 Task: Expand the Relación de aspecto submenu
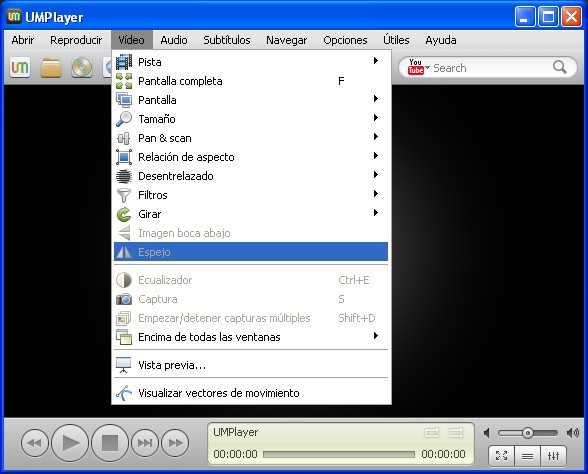(x=251, y=157)
